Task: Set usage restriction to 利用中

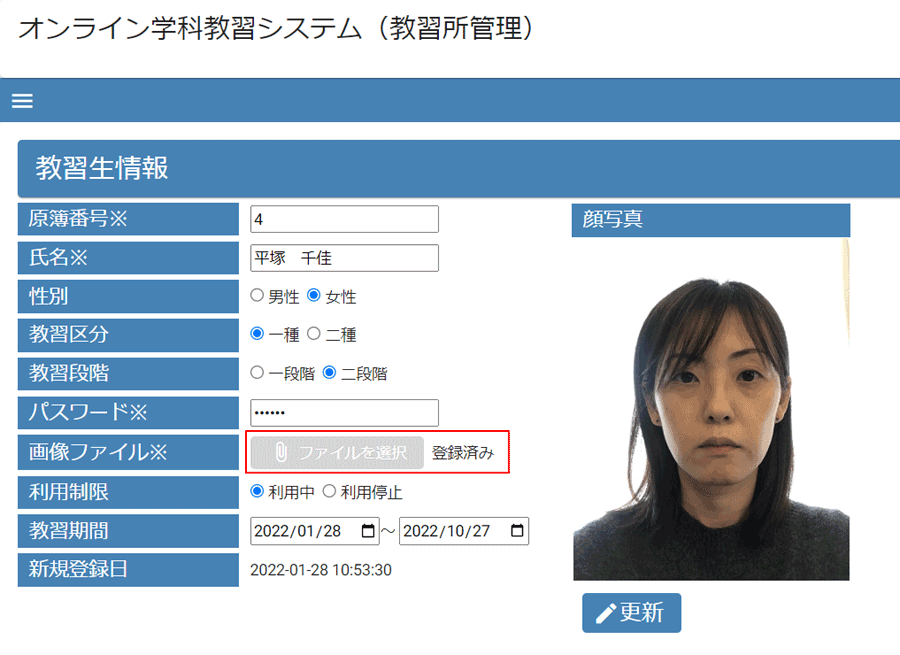Action: click(257, 491)
